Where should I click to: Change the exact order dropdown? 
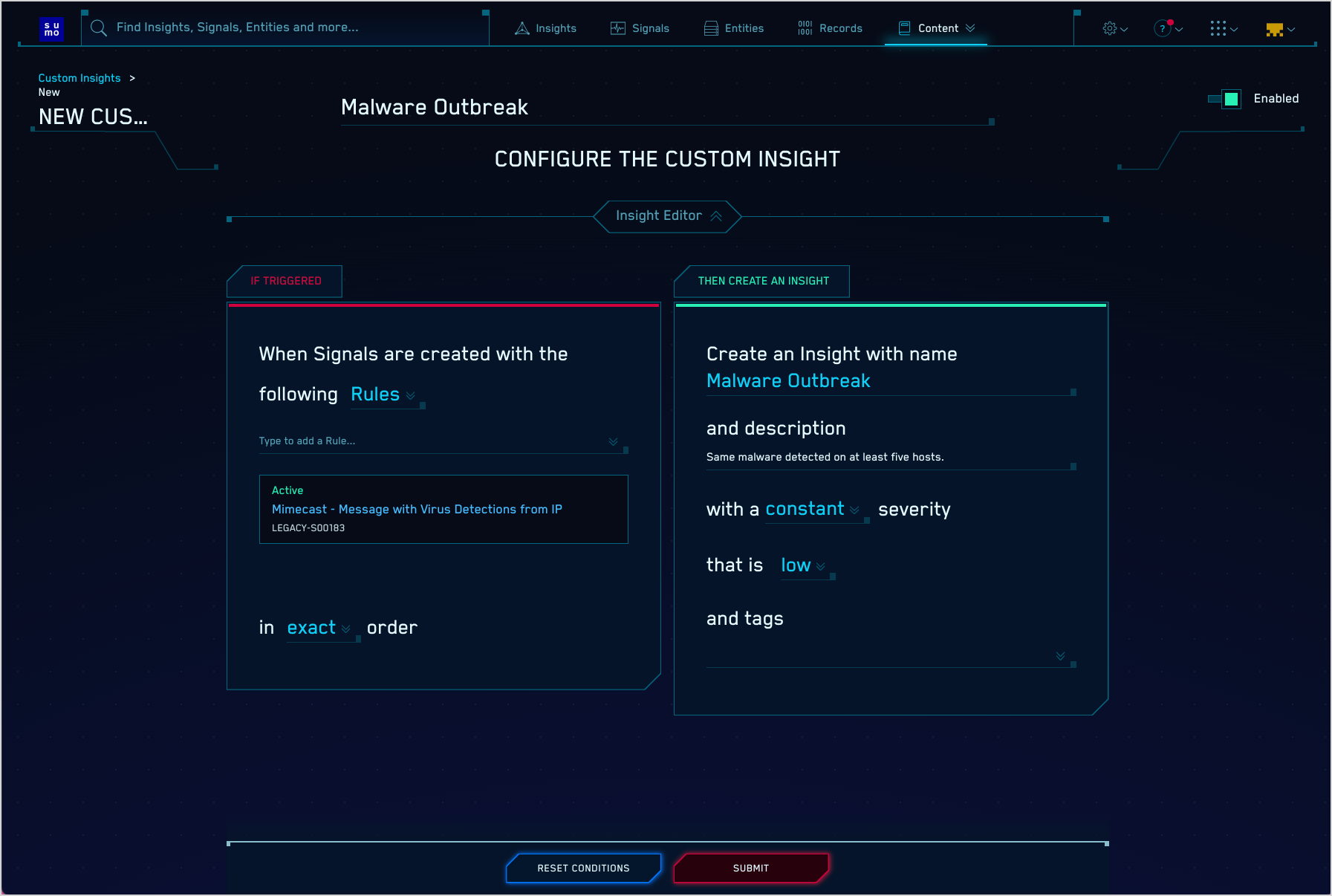click(x=318, y=628)
